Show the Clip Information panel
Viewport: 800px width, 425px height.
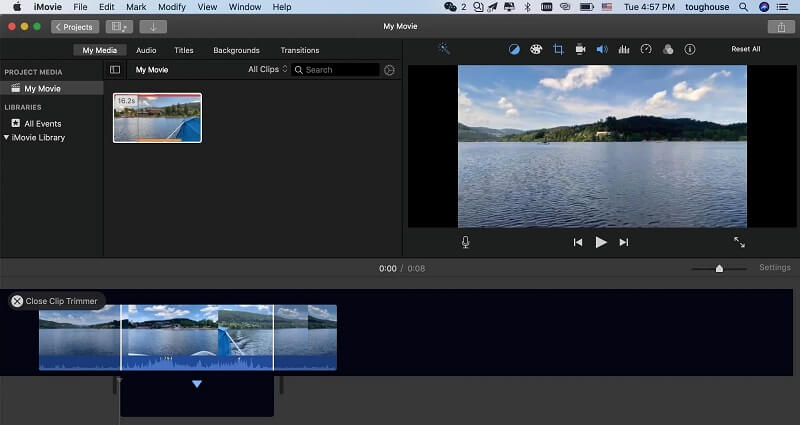[x=690, y=49]
